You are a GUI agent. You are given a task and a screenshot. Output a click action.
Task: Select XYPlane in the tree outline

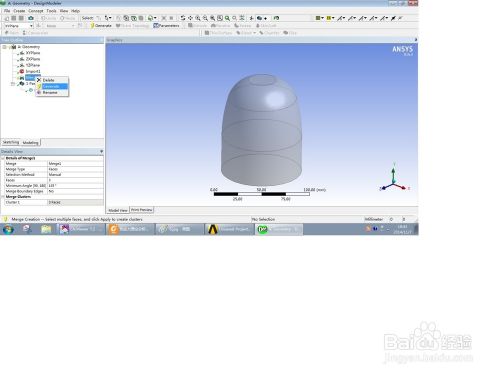pyautogui.click(x=33, y=53)
